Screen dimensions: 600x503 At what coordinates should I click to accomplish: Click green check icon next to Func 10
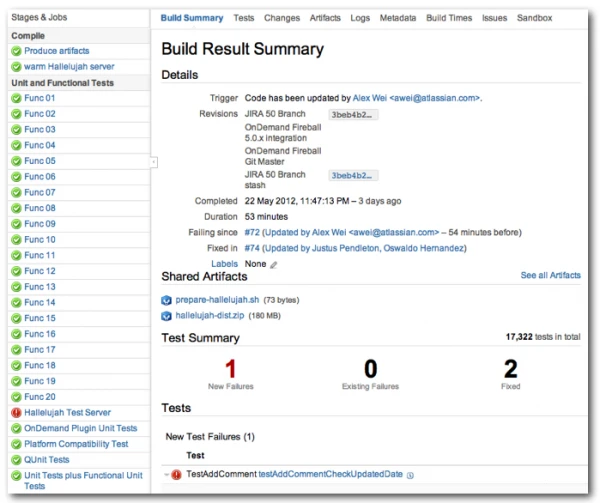tap(16, 240)
